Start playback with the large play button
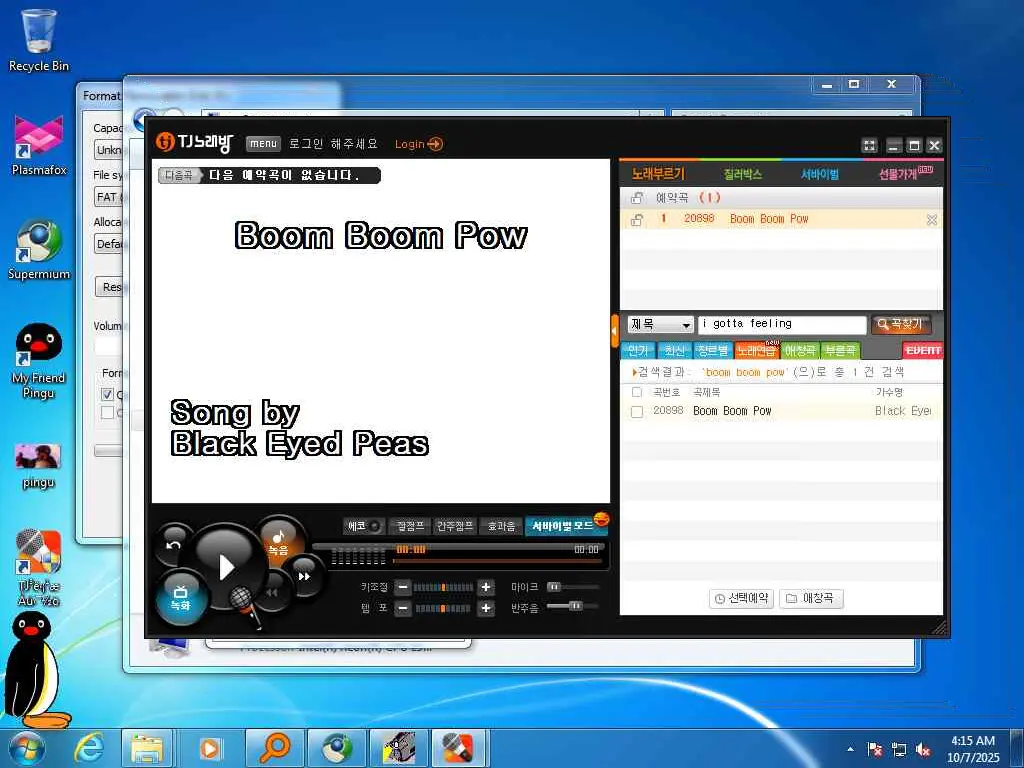The image size is (1024, 768). point(226,566)
